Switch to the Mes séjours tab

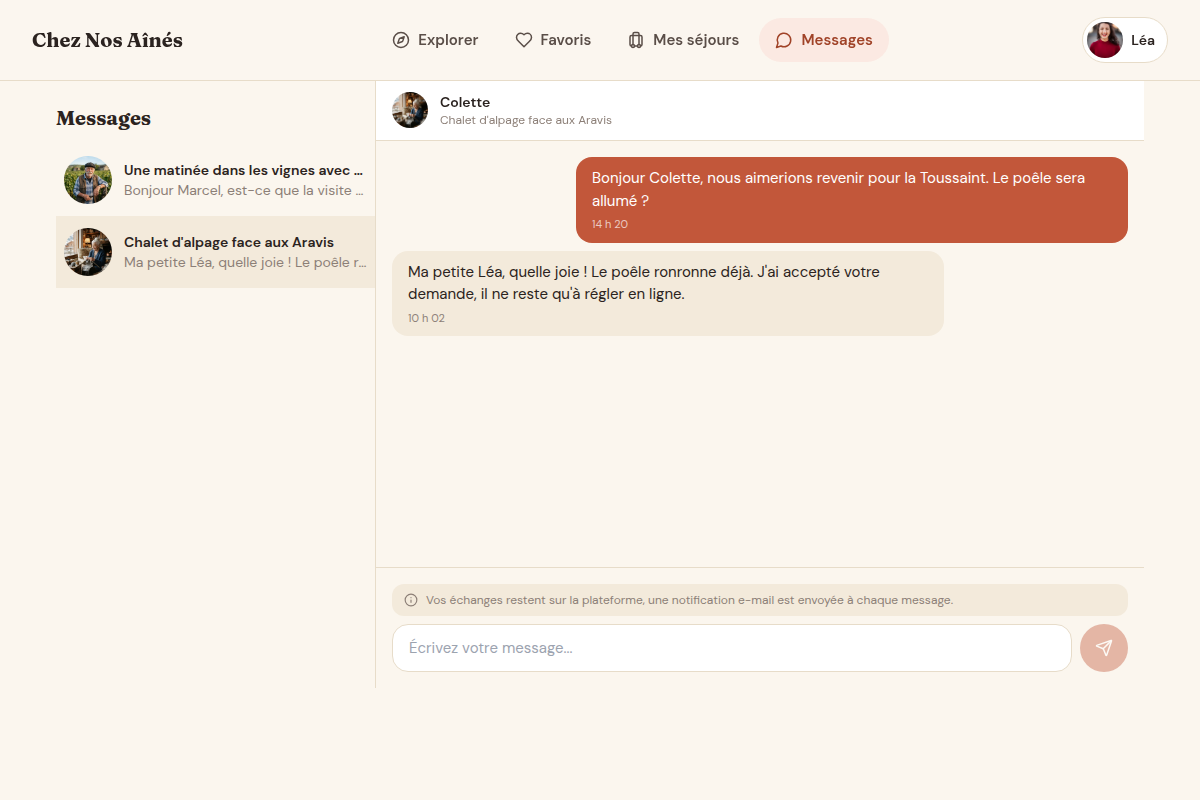coord(683,40)
